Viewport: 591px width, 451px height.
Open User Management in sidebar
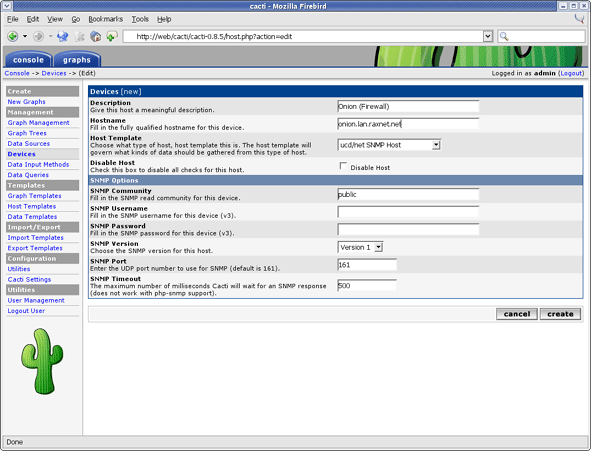tap(36, 300)
